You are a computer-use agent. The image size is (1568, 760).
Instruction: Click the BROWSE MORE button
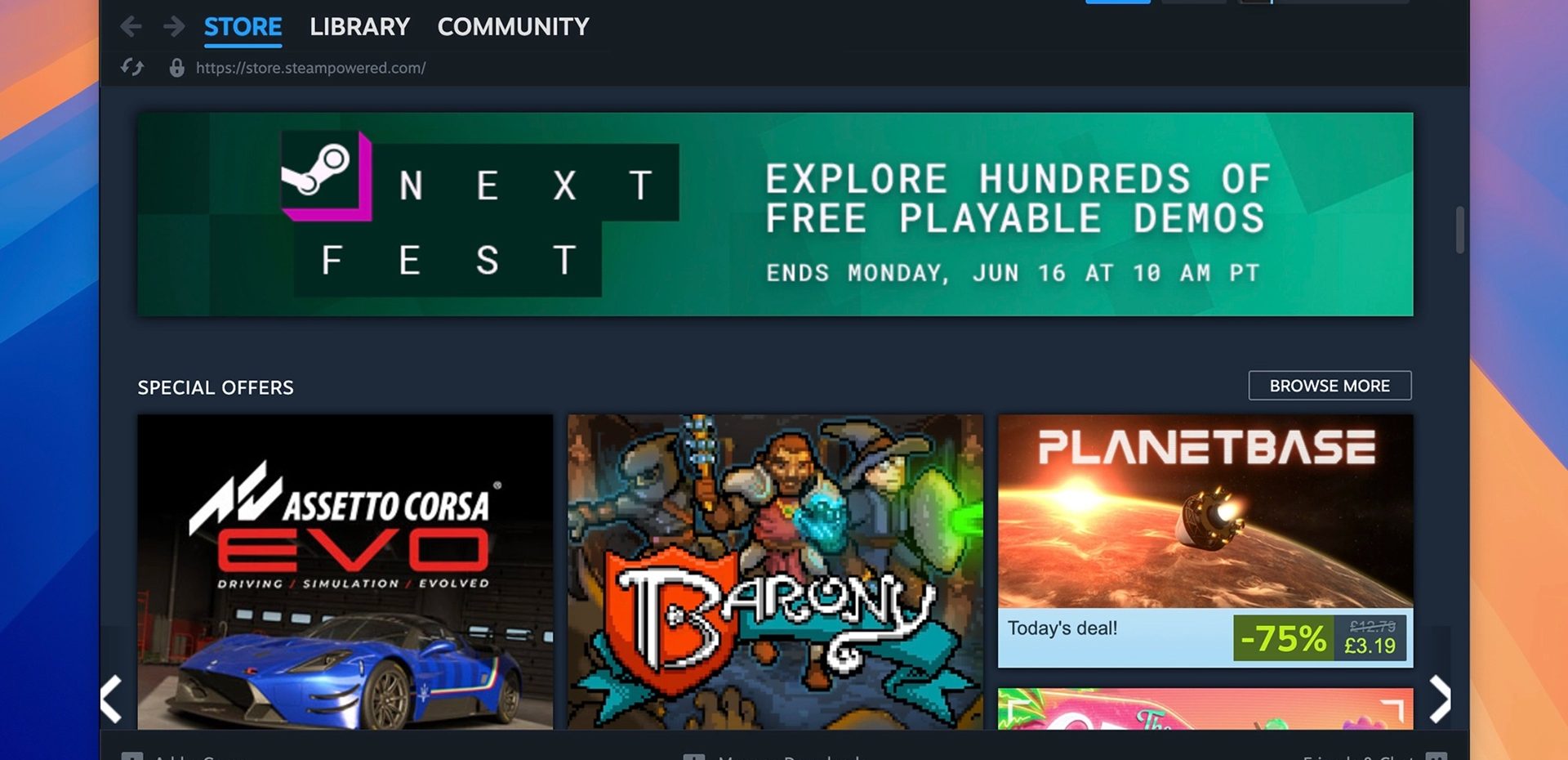[x=1330, y=386]
